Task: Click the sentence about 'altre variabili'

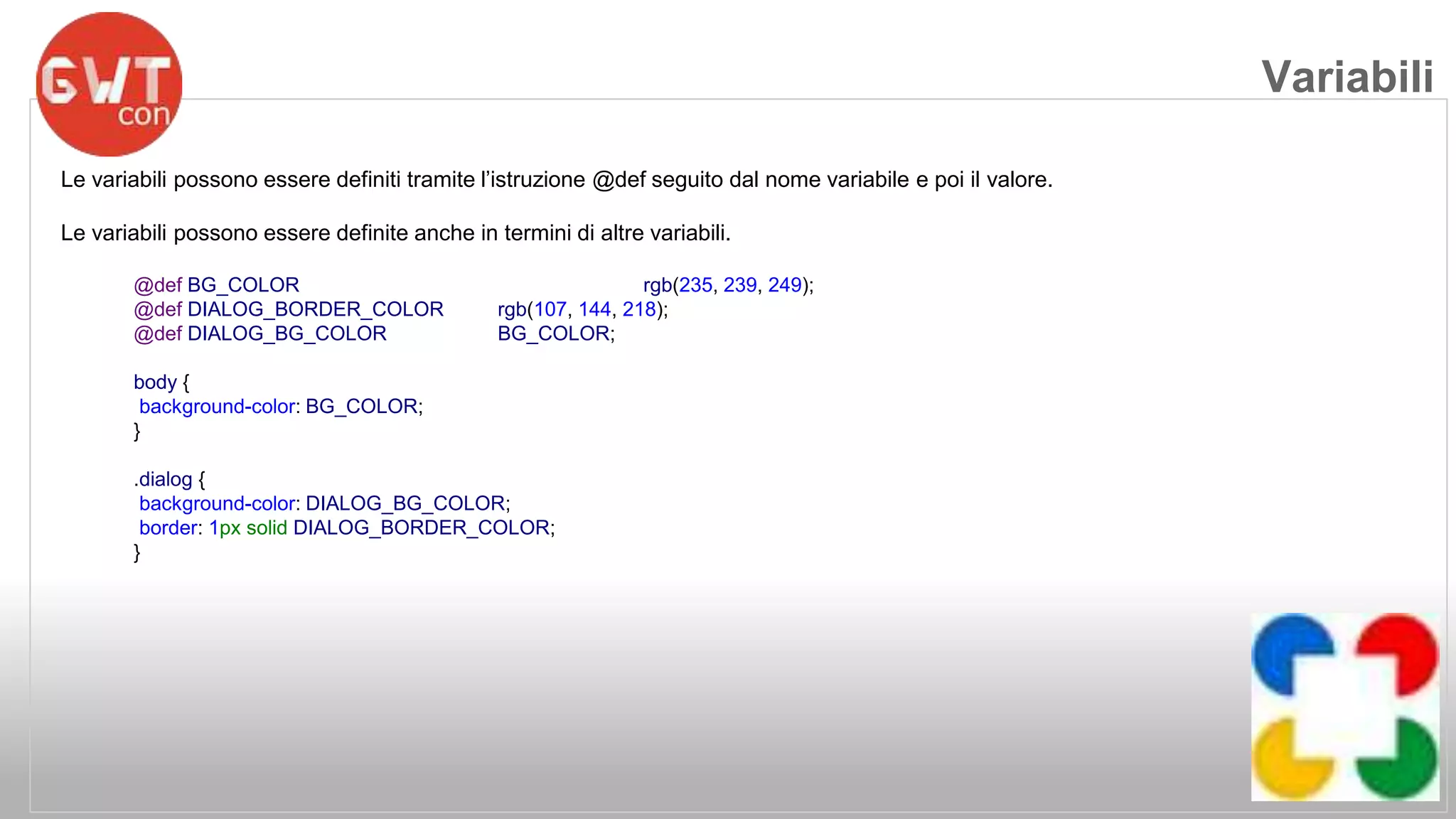Action: tap(395, 233)
